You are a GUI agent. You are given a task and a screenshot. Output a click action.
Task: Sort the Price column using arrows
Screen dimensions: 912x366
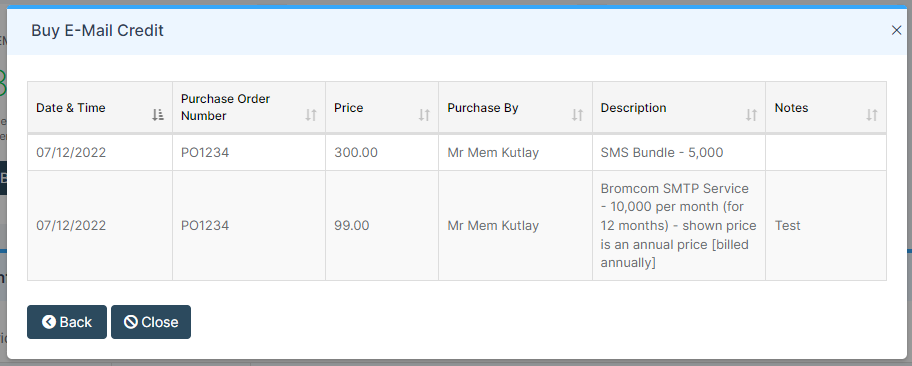pyautogui.click(x=424, y=115)
